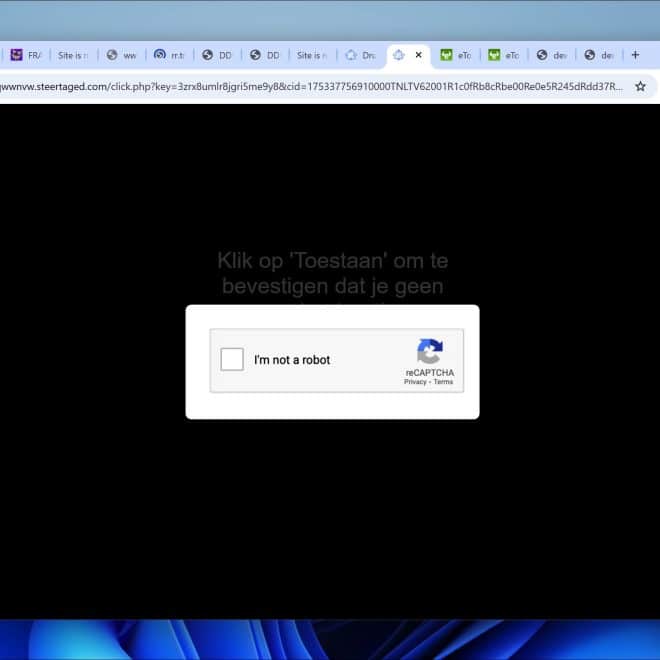This screenshot has height=660, width=660.
Task: Switch to the "ww" globe tab
Action: pos(122,55)
